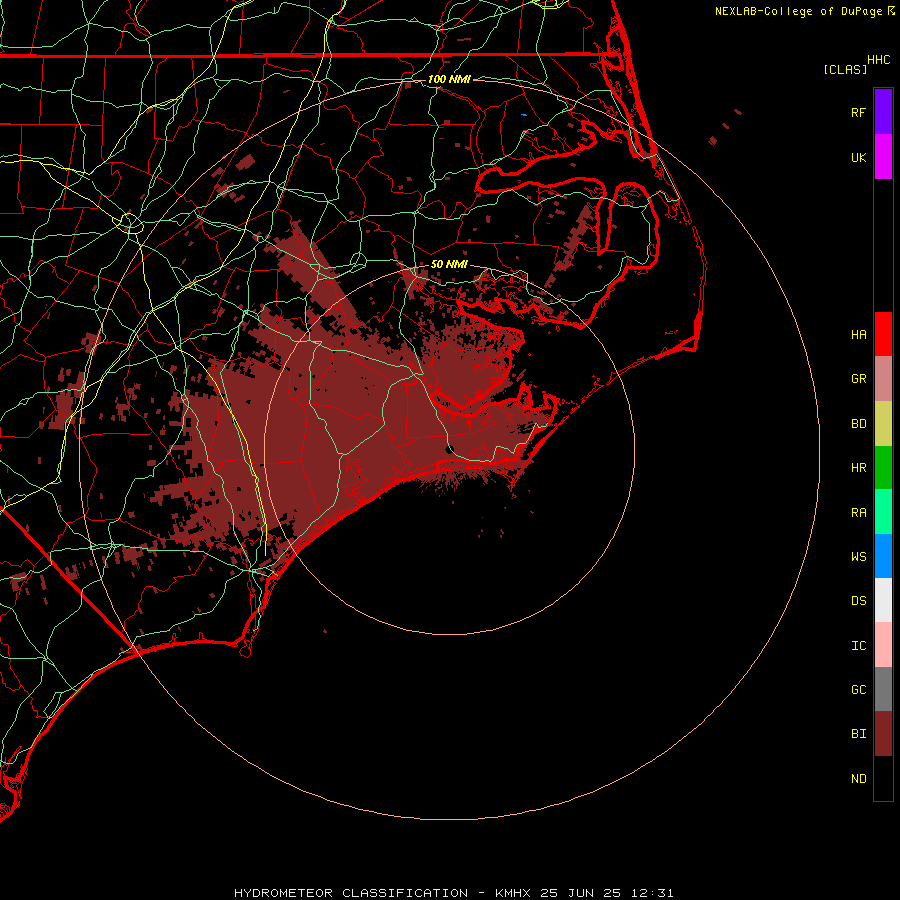
Task: Pick the RA light-green legend swatch
Action: click(x=883, y=512)
